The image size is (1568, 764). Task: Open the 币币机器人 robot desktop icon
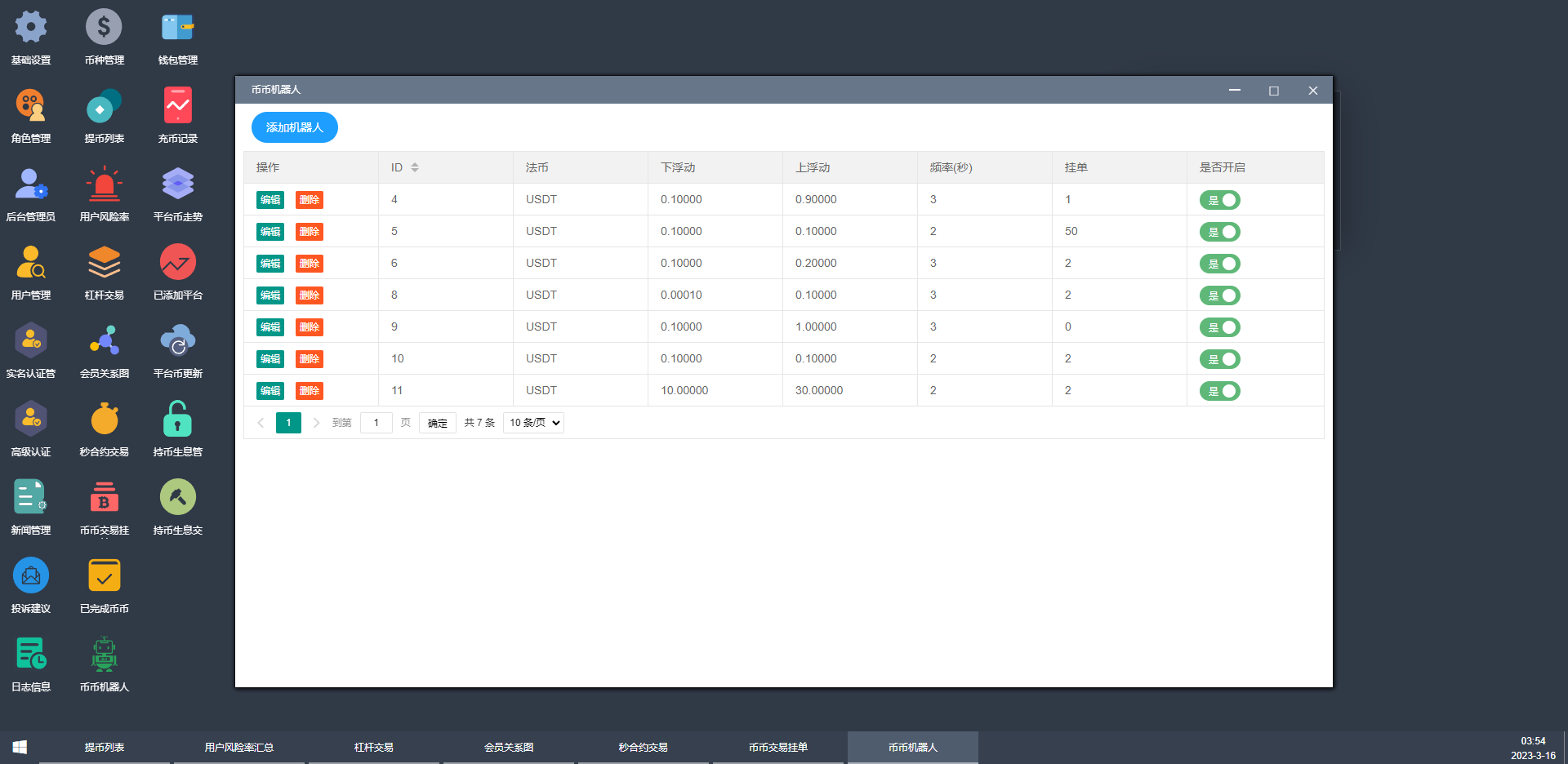pyautogui.click(x=104, y=655)
